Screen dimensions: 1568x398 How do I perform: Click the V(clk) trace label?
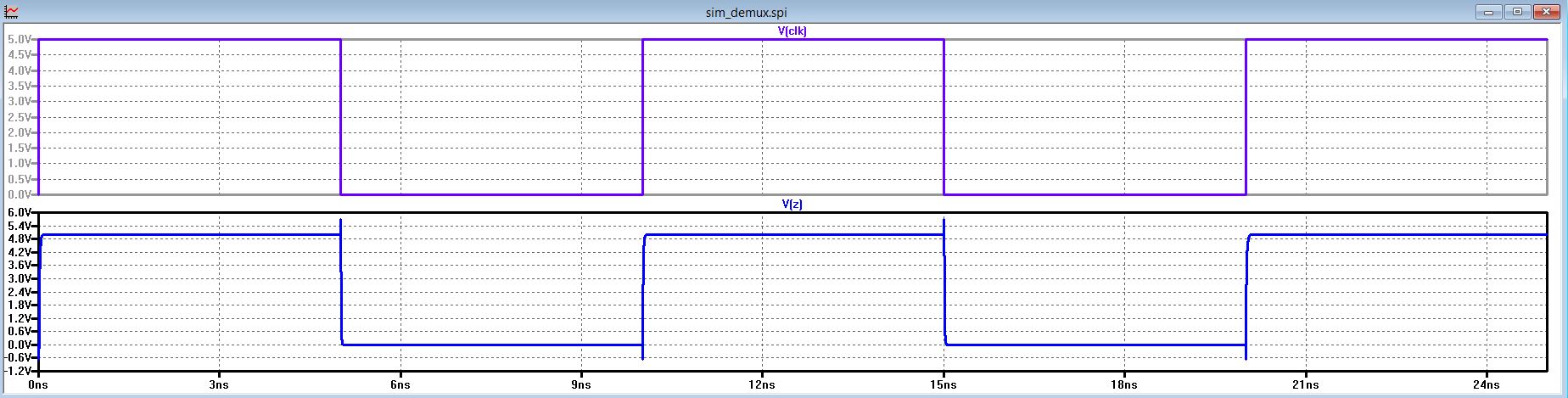(792, 31)
